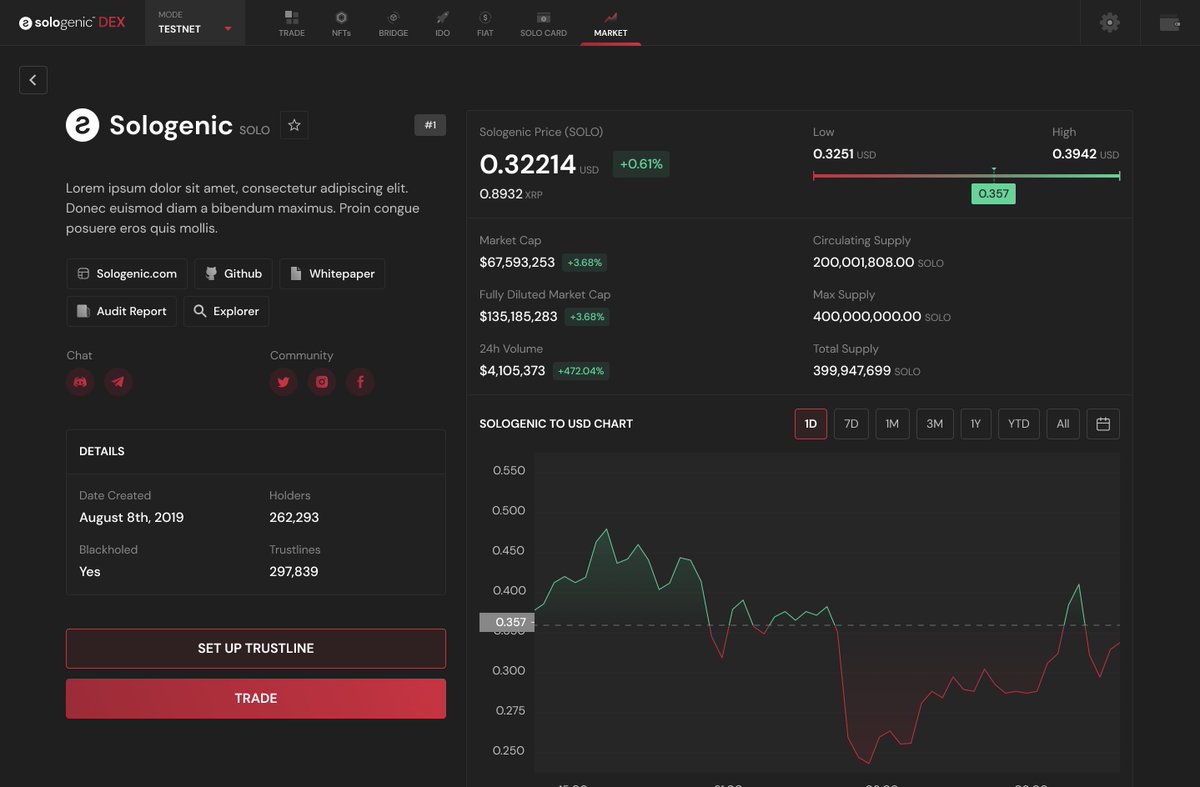The height and width of the screenshot is (787, 1200).
Task: Click the Fully Diluted value $135,185,283
Action: (519, 316)
